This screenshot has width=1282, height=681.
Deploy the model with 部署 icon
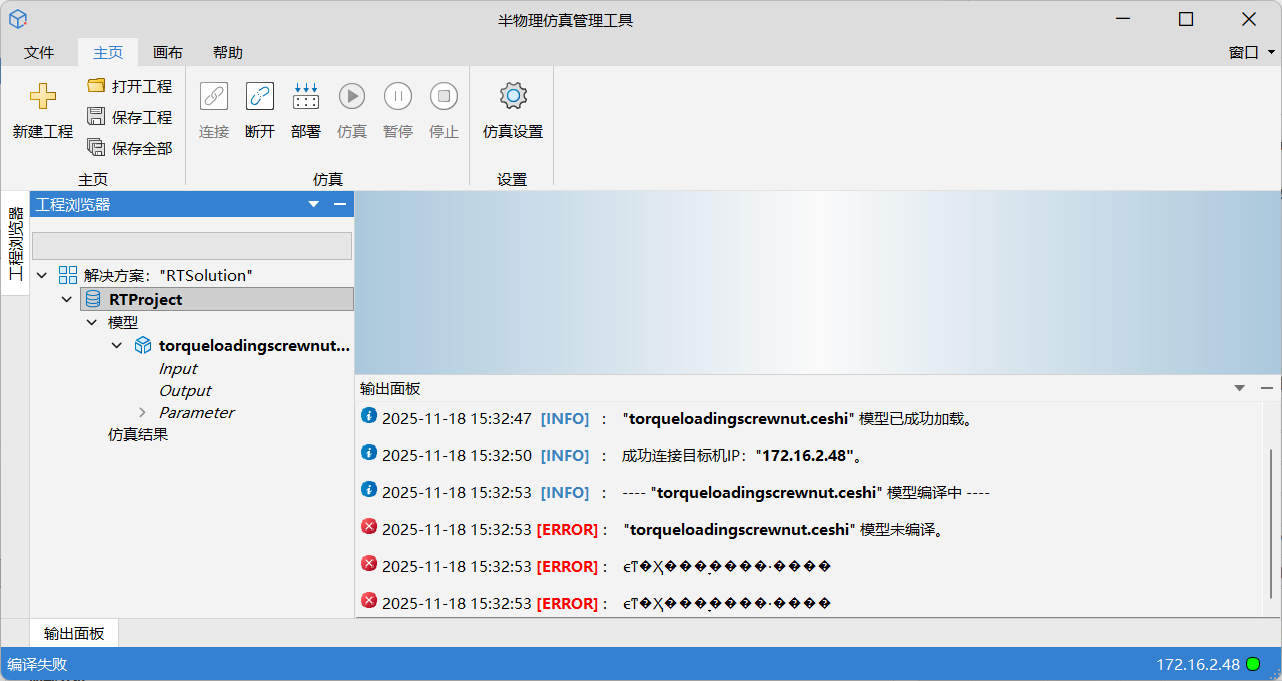pyautogui.click(x=306, y=96)
